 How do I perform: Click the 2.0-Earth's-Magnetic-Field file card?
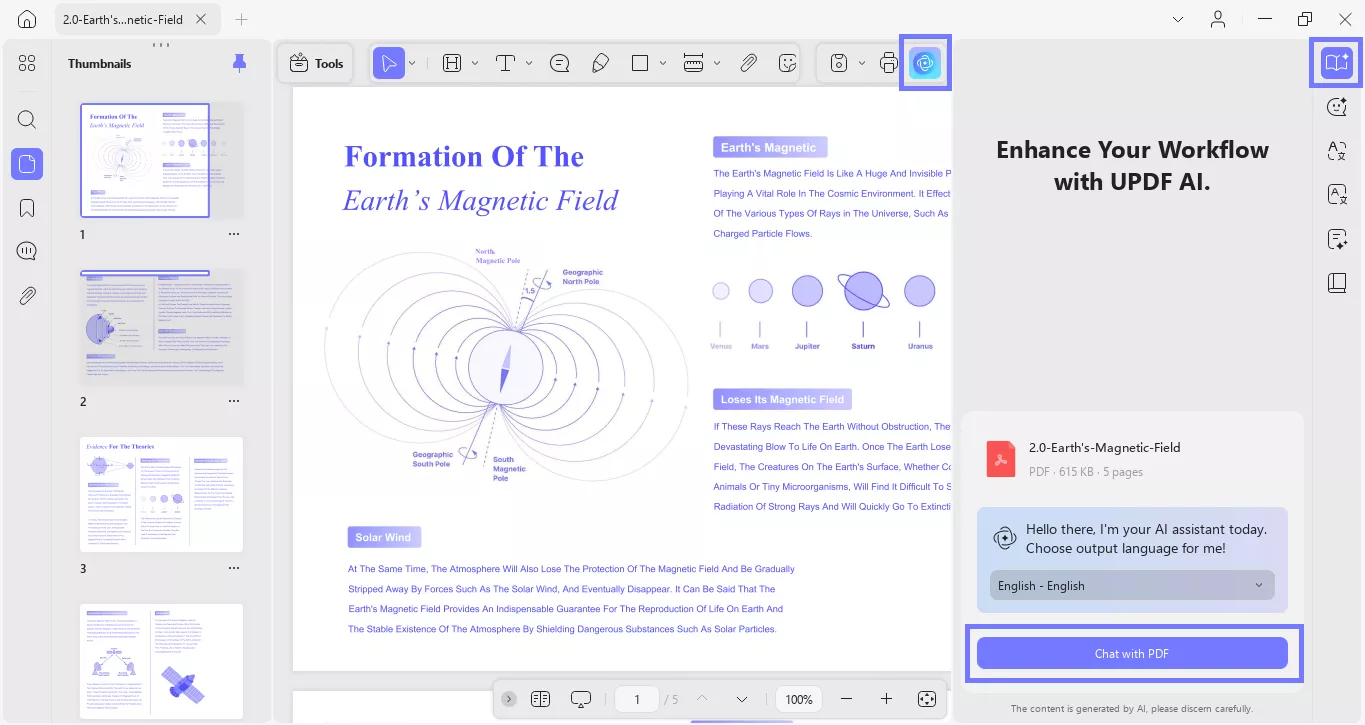coord(1132,459)
